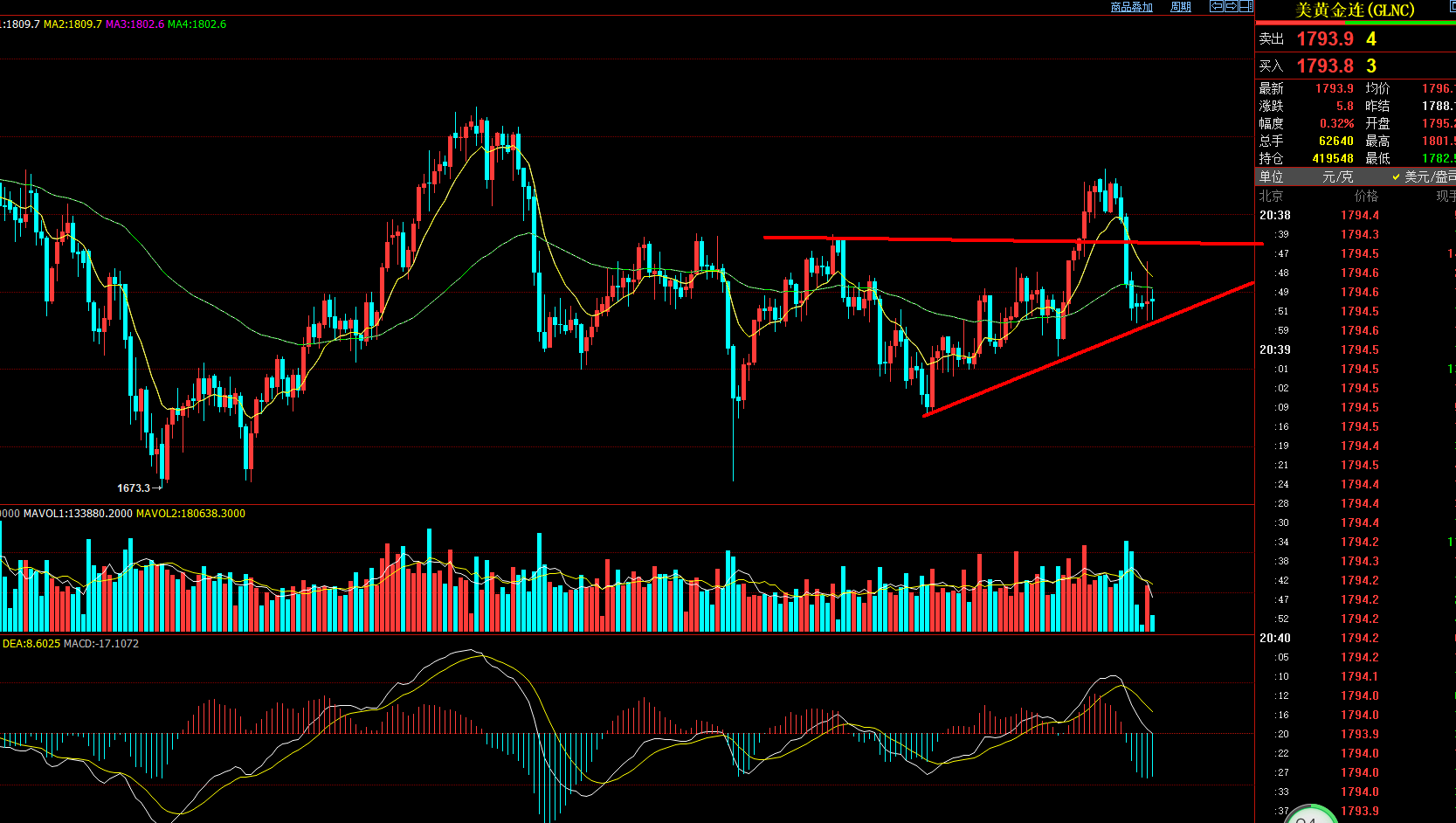The width and height of the screenshot is (1456, 823).
Task: Click the 美黄金连 (GLNC) title
Action: pos(1355,10)
